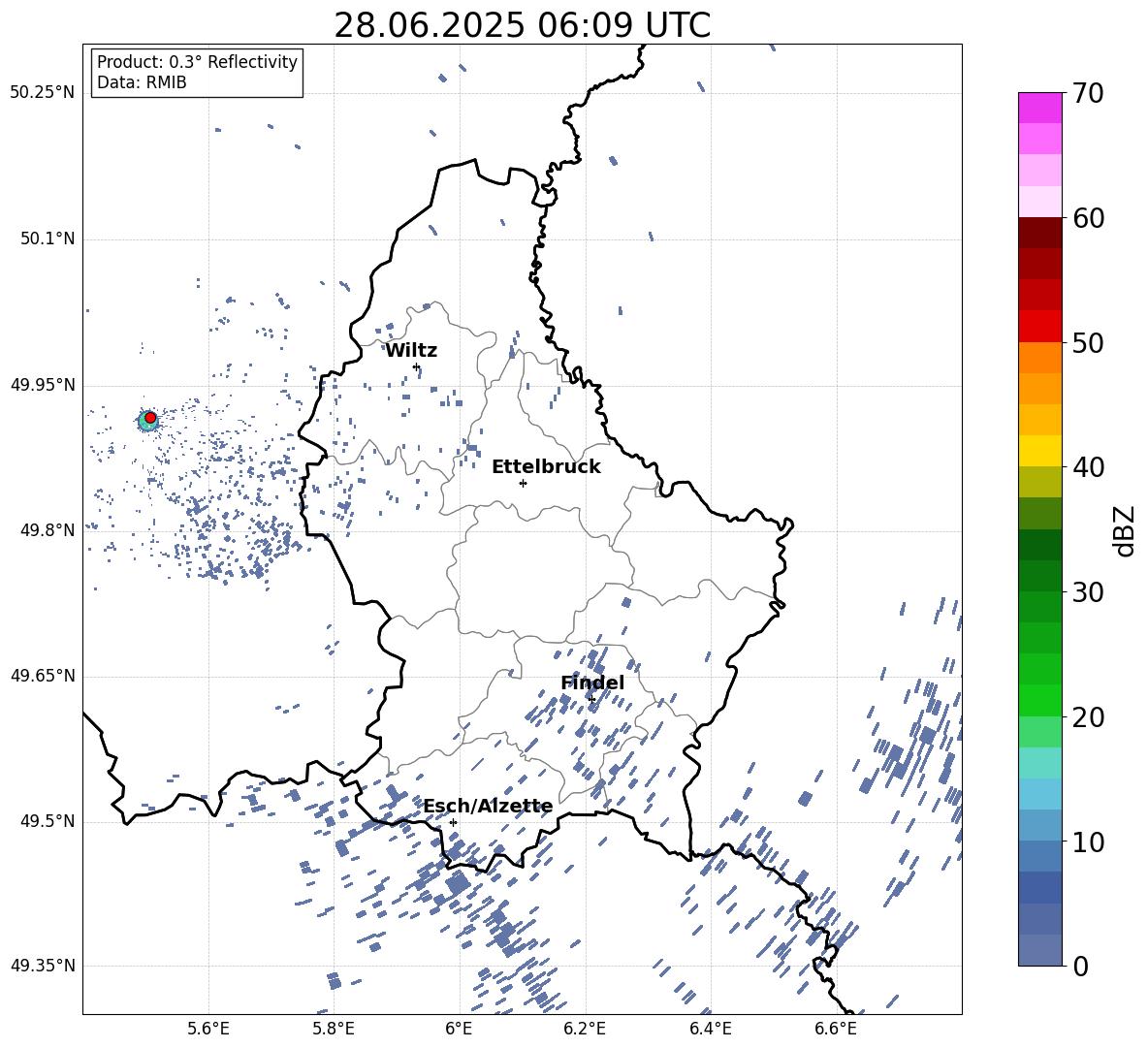Select the Esch/Alzette city label

pyautogui.click(x=488, y=807)
